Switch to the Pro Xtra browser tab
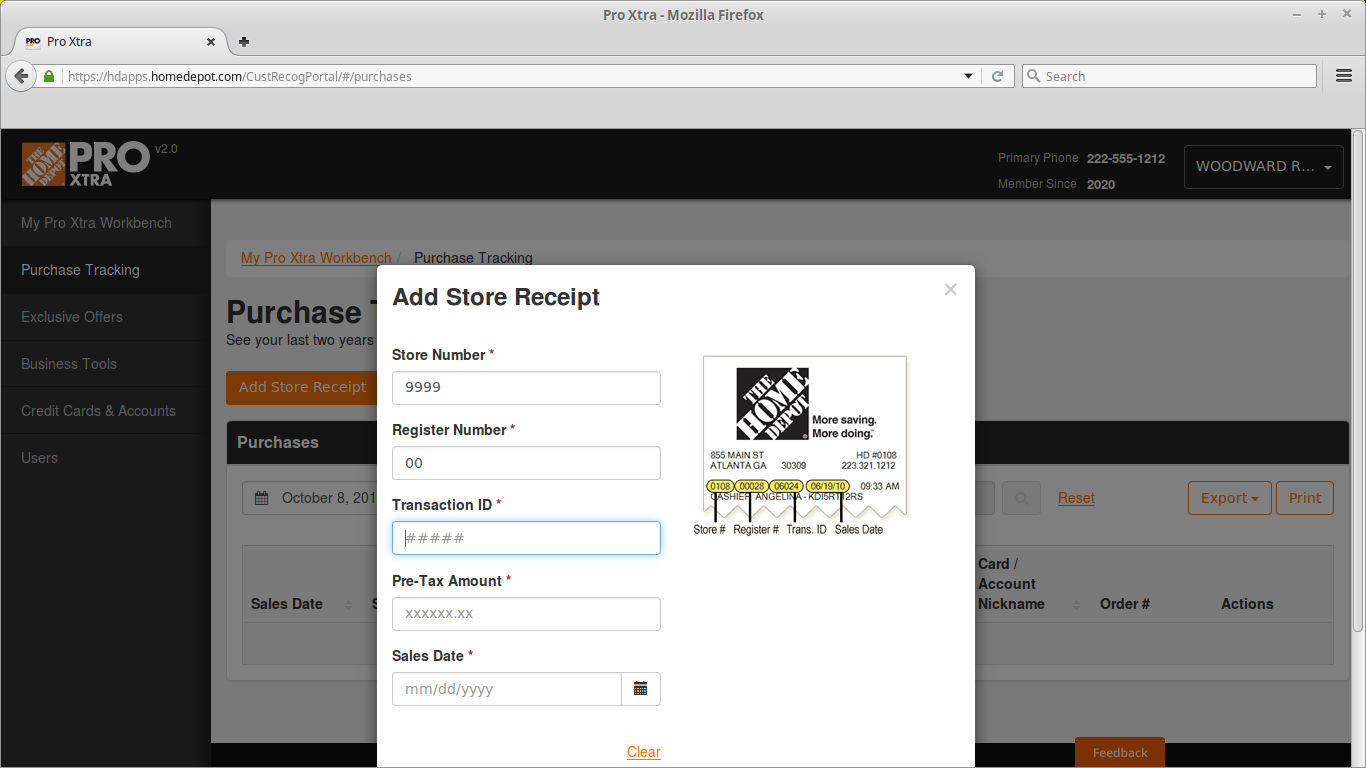Viewport: 1366px width, 768px height. (110, 42)
